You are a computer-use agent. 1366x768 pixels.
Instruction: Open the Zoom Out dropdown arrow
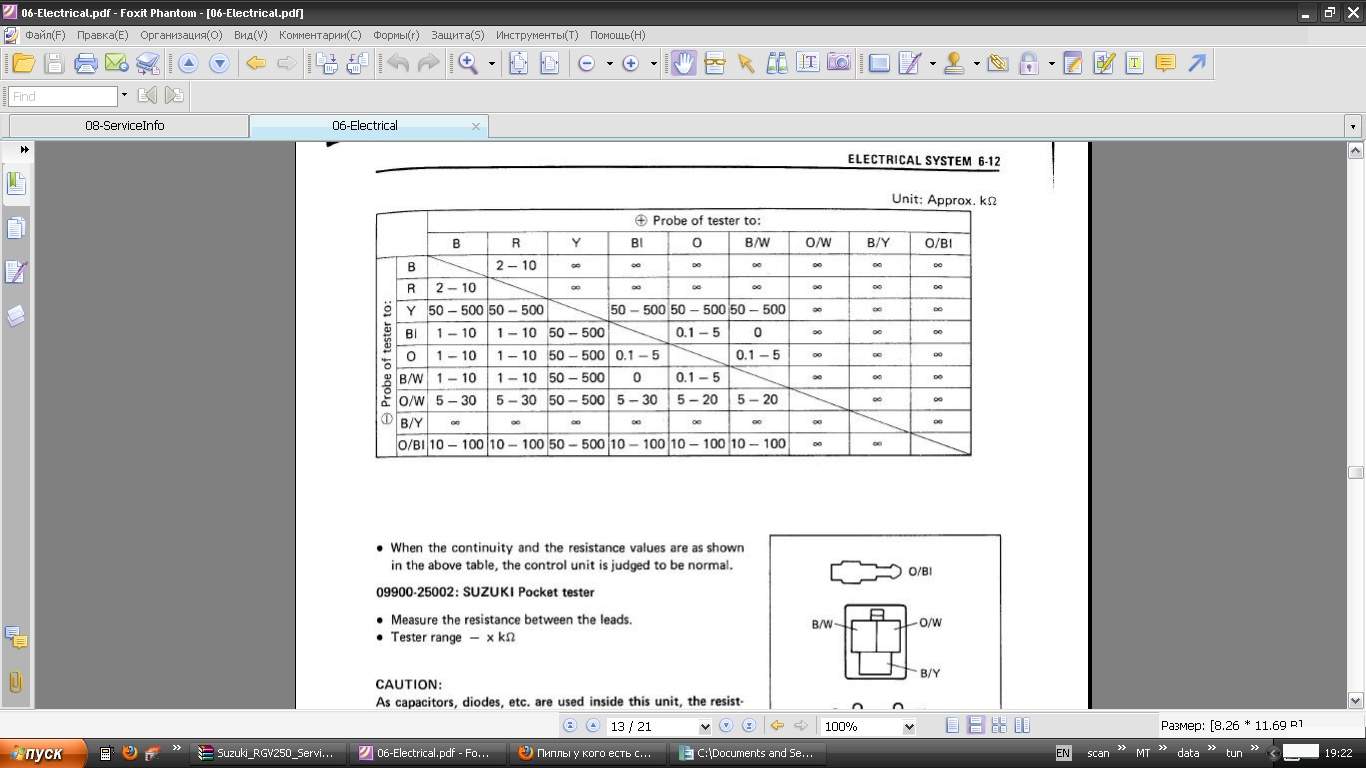[609, 64]
